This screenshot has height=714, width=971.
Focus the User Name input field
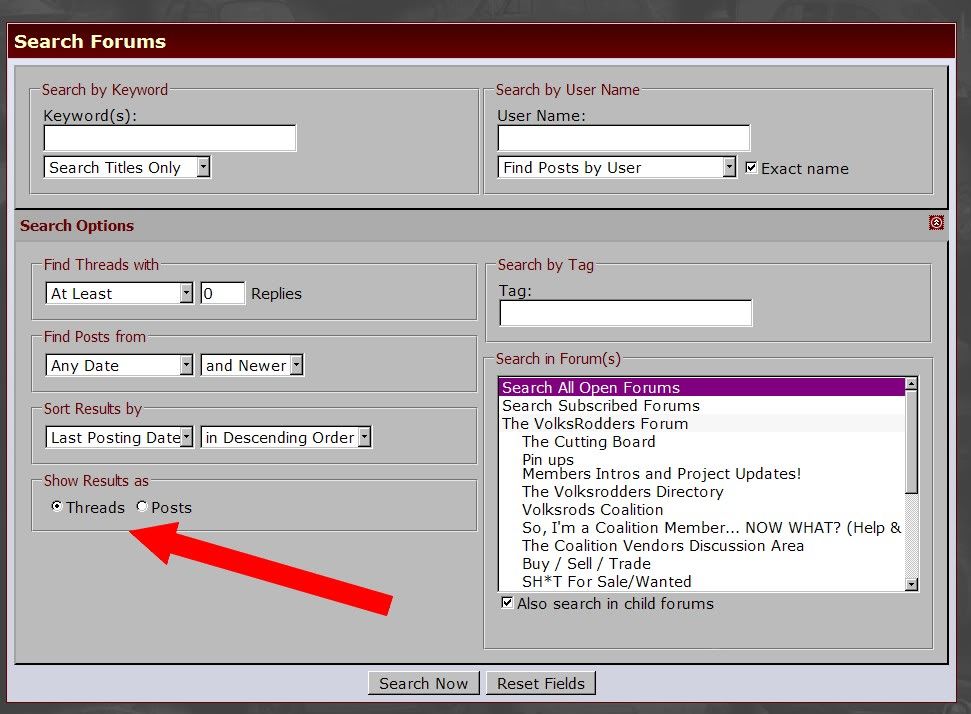pyautogui.click(x=624, y=137)
